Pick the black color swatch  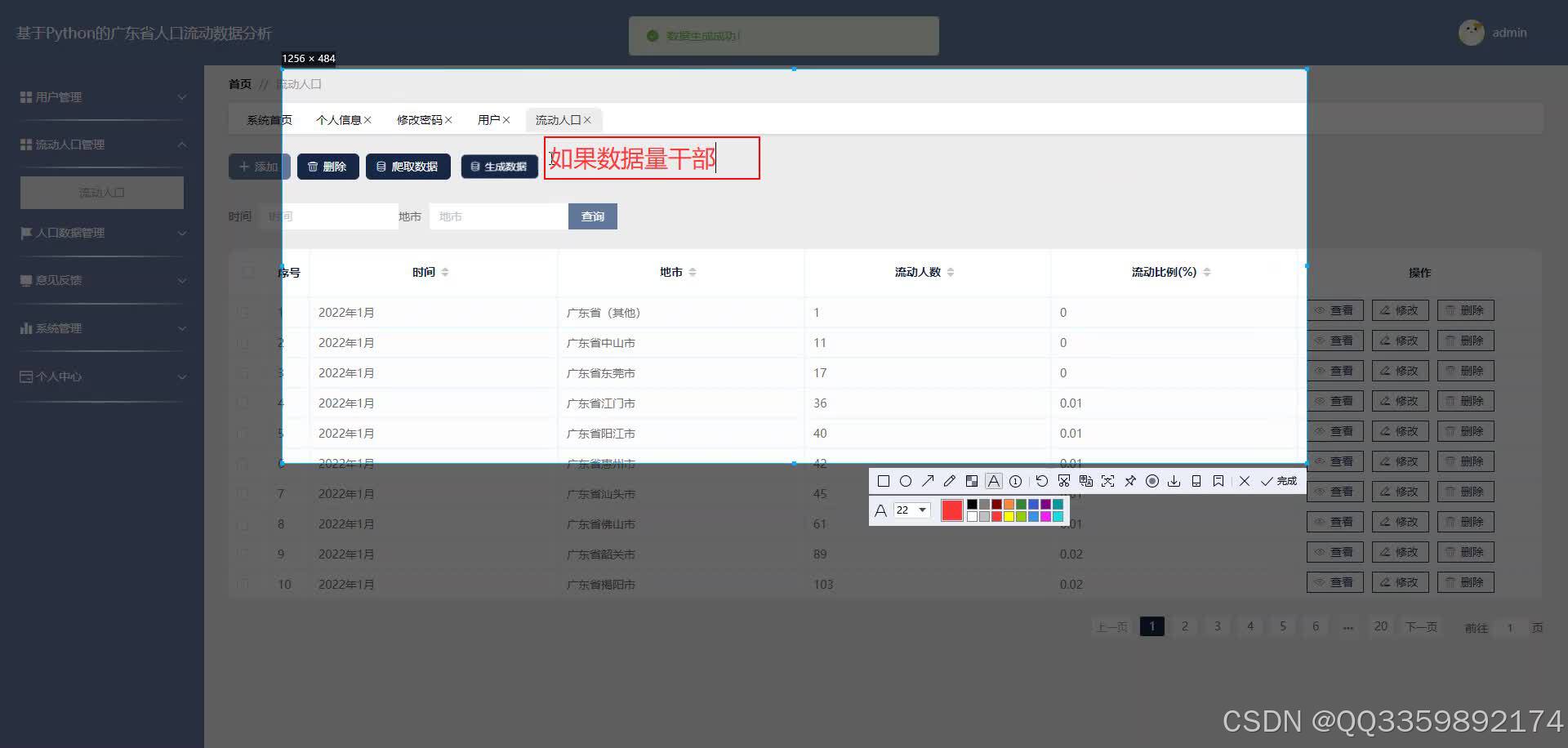click(972, 504)
